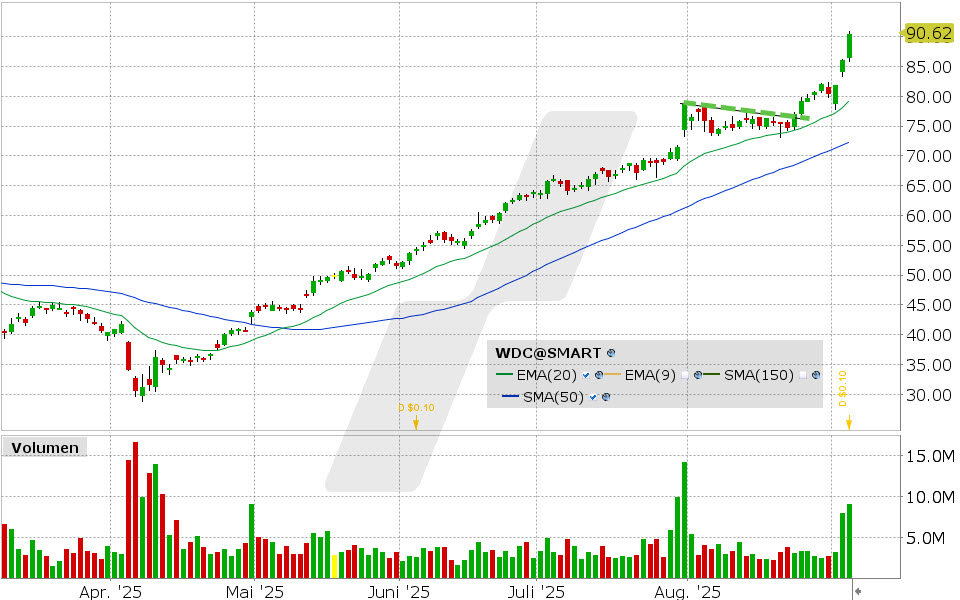Click the EMA(9) legend label

650,375
